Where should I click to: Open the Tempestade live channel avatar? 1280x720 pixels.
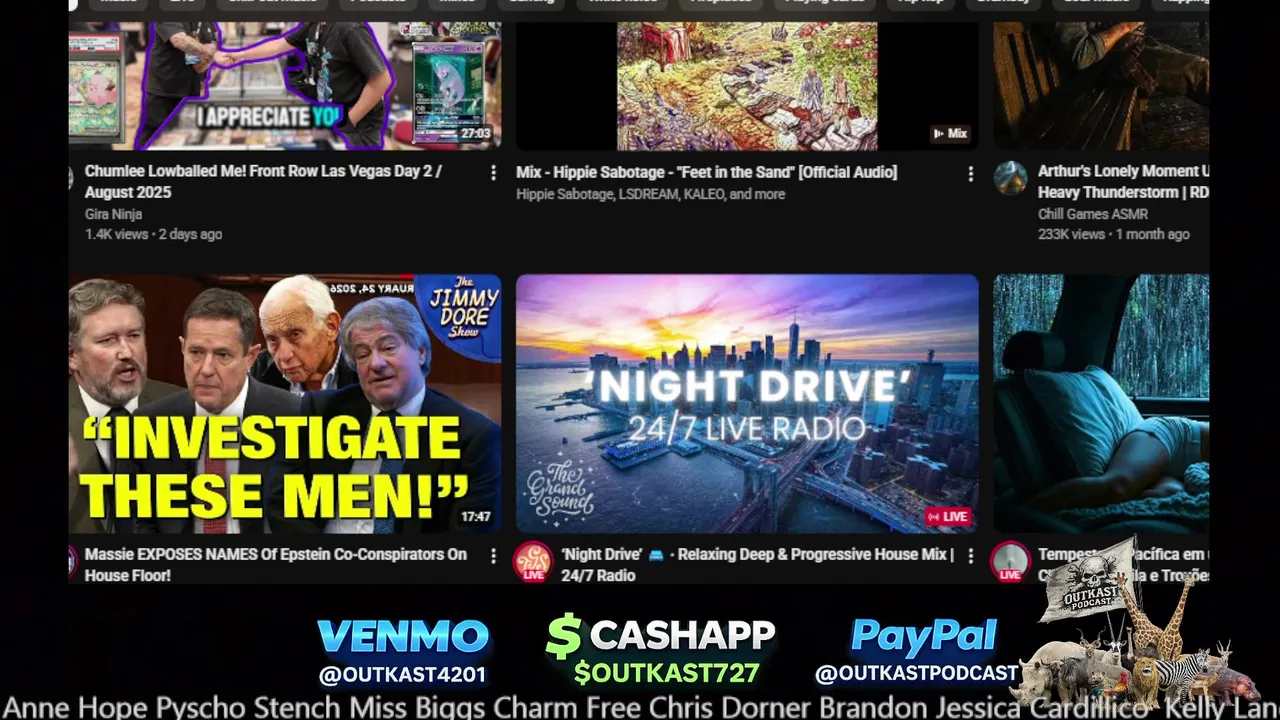pyautogui.click(x=1010, y=561)
